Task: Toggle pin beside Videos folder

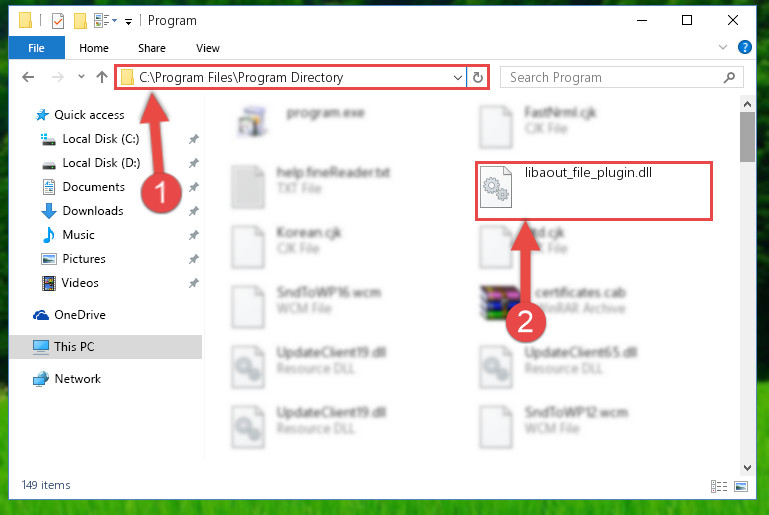Action: point(194,283)
